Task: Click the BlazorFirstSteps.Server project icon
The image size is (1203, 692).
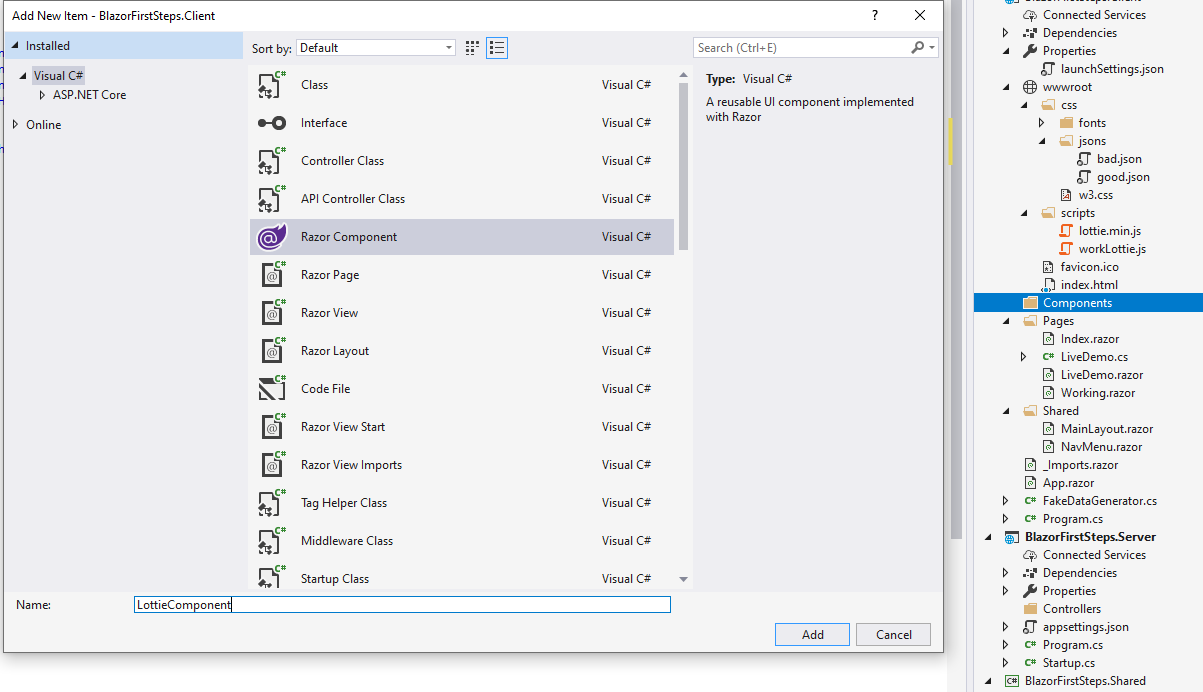Action: pos(1012,537)
